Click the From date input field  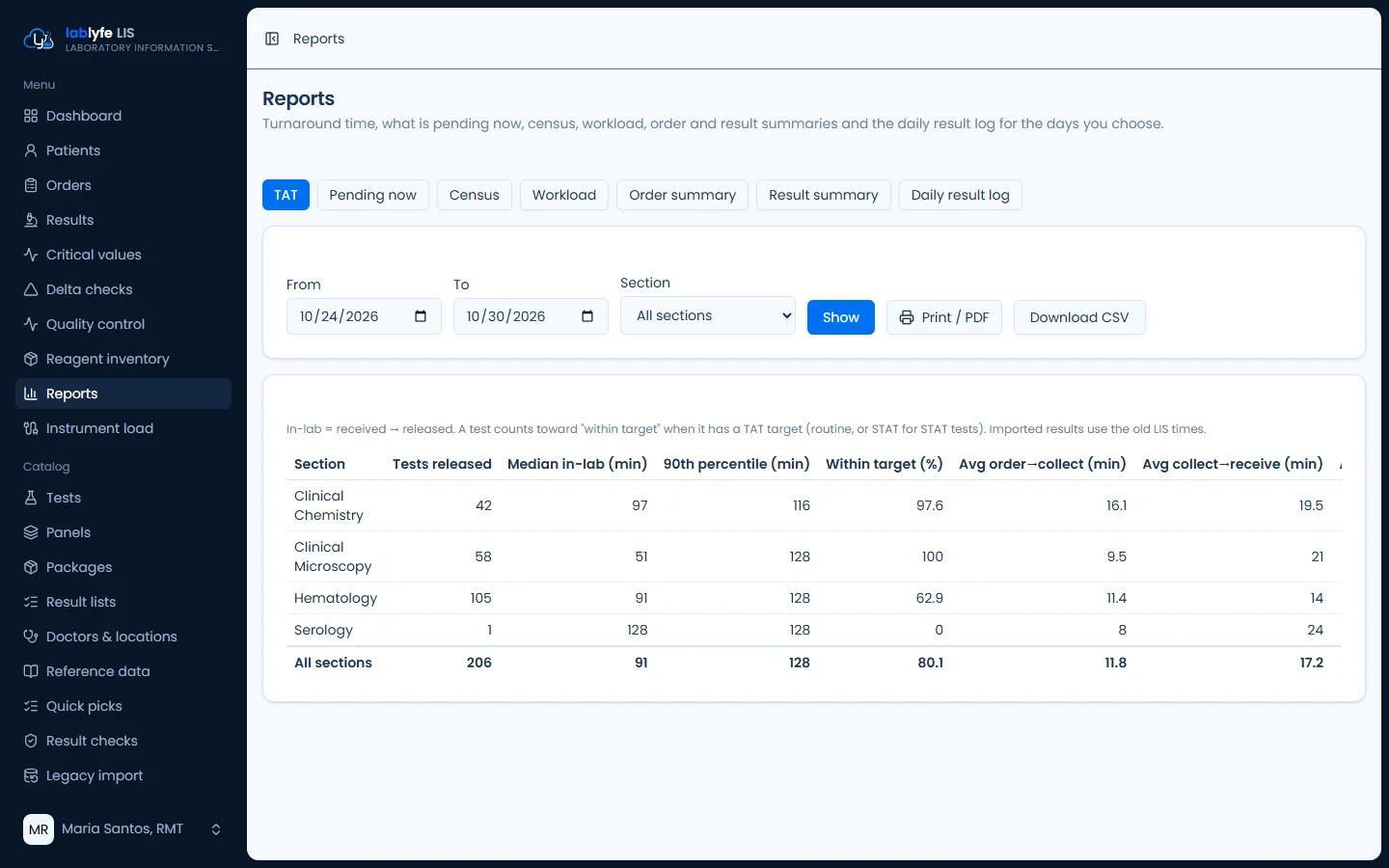(364, 316)
